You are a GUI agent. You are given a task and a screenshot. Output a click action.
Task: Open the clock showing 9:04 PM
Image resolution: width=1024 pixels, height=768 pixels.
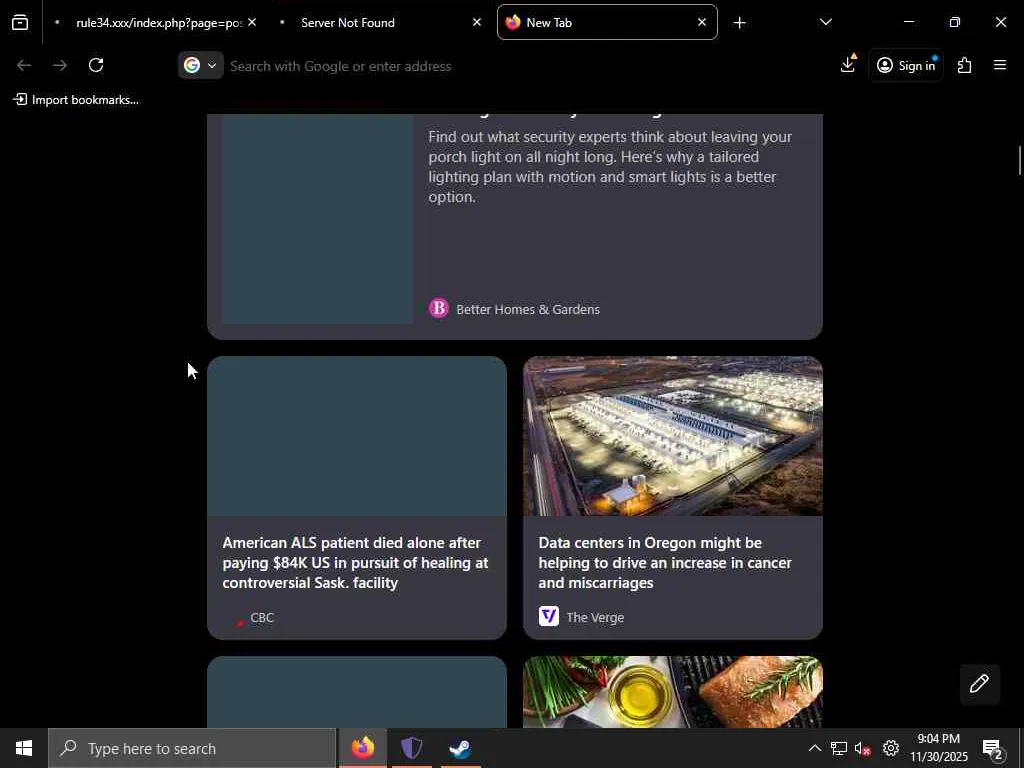coord(938,748)
